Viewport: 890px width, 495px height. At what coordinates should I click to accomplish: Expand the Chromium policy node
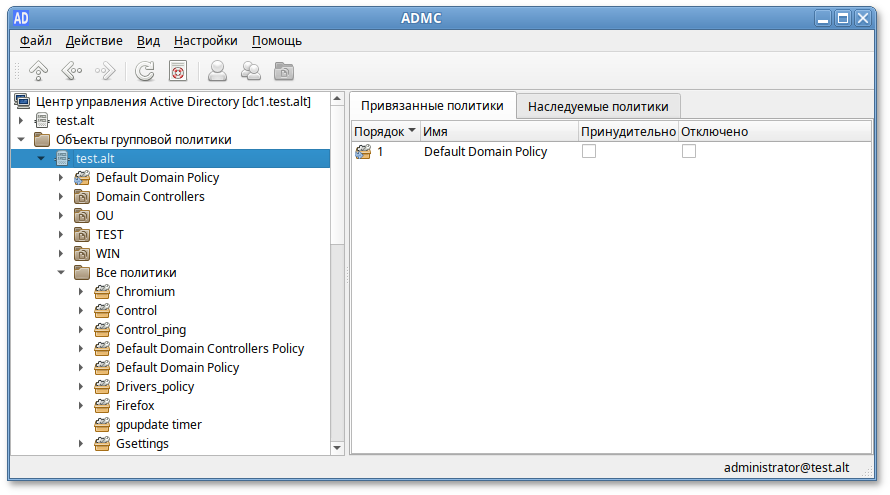pos(81,292)
